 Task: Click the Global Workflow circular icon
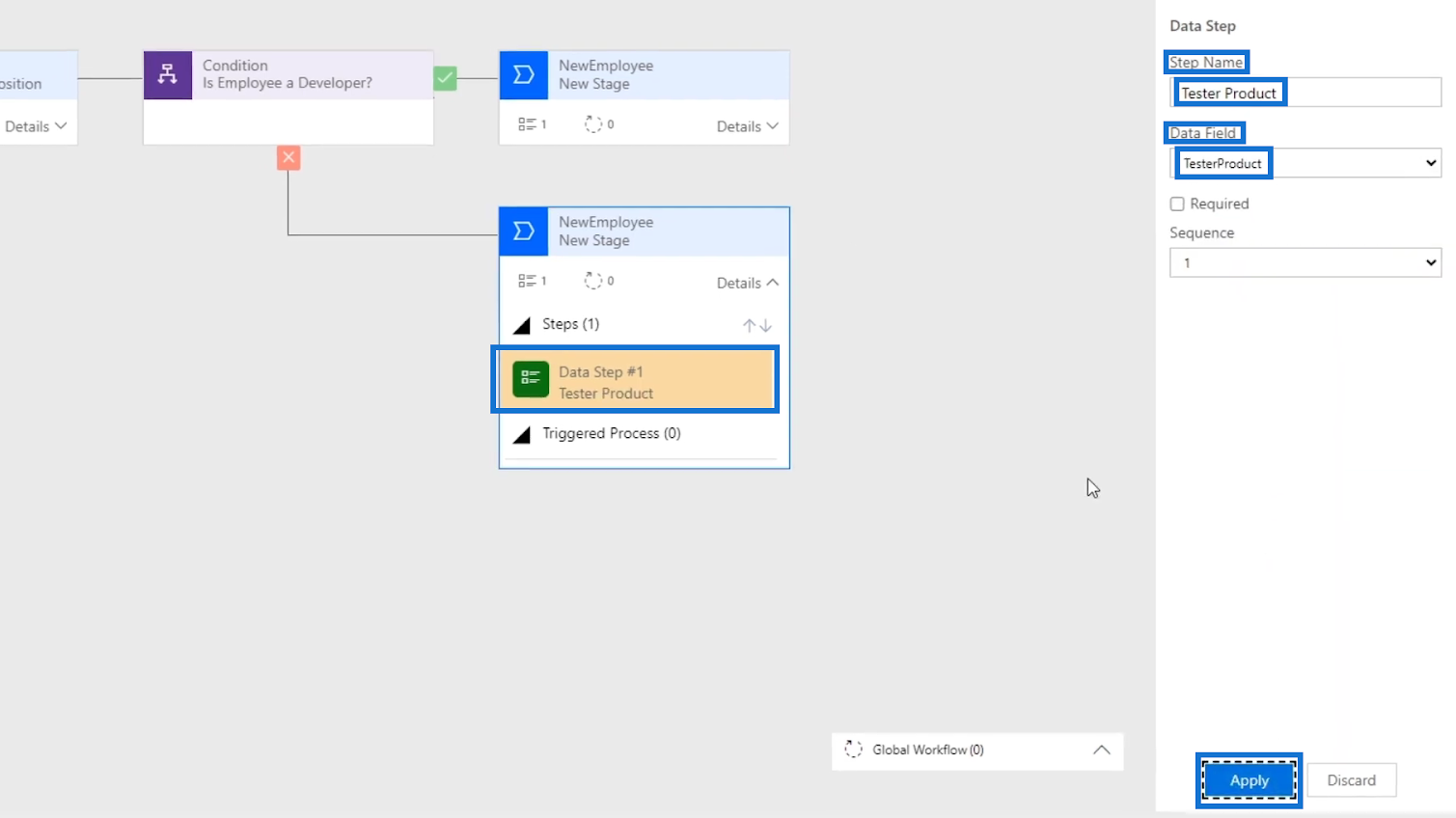click(x=853, y=750)
